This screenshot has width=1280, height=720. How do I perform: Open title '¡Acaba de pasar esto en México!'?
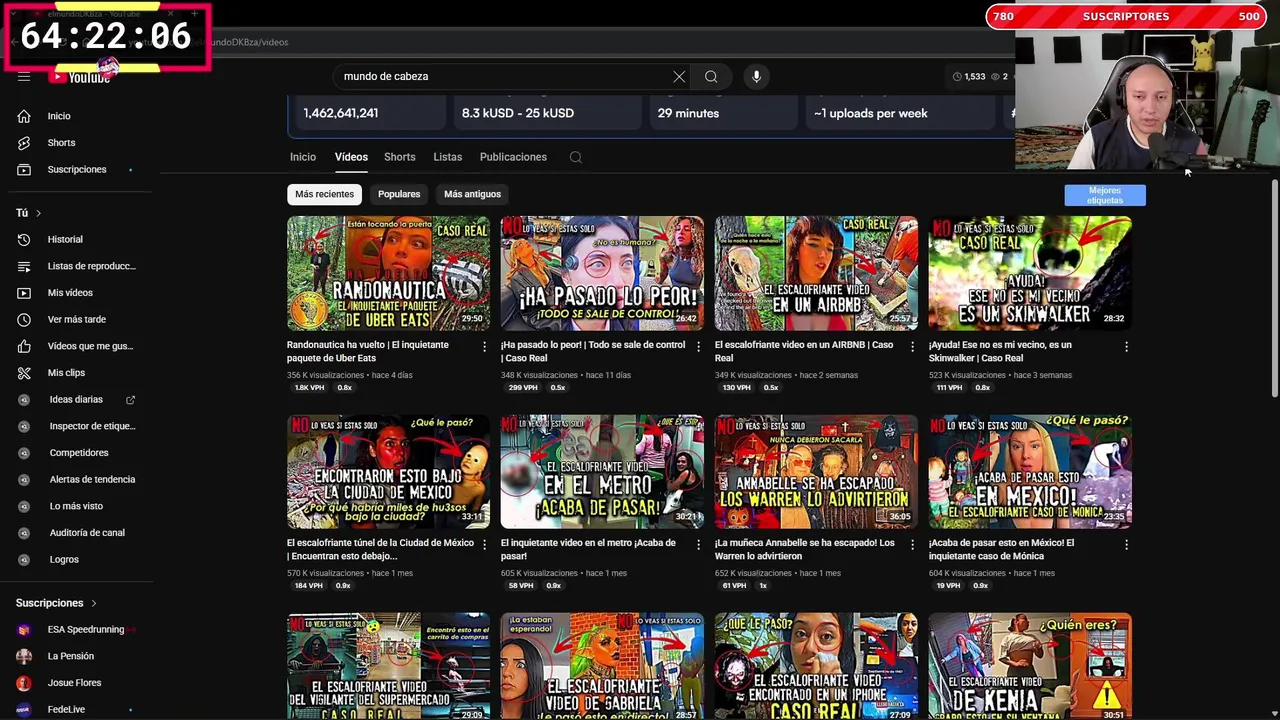coord(1002,549)
